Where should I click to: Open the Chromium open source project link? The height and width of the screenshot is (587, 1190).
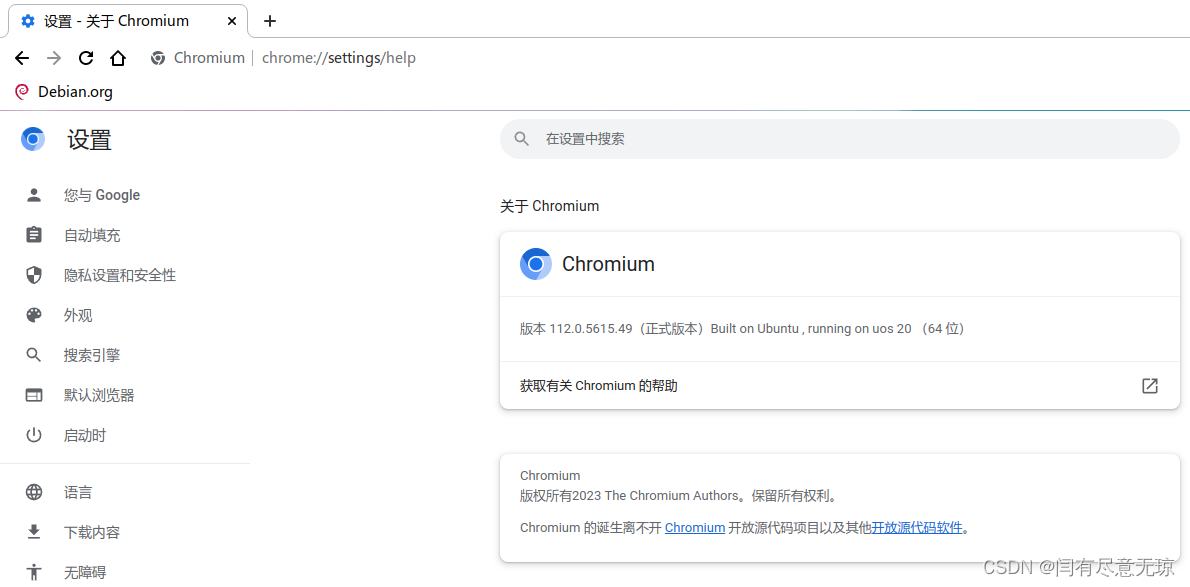tap(694, 528)
